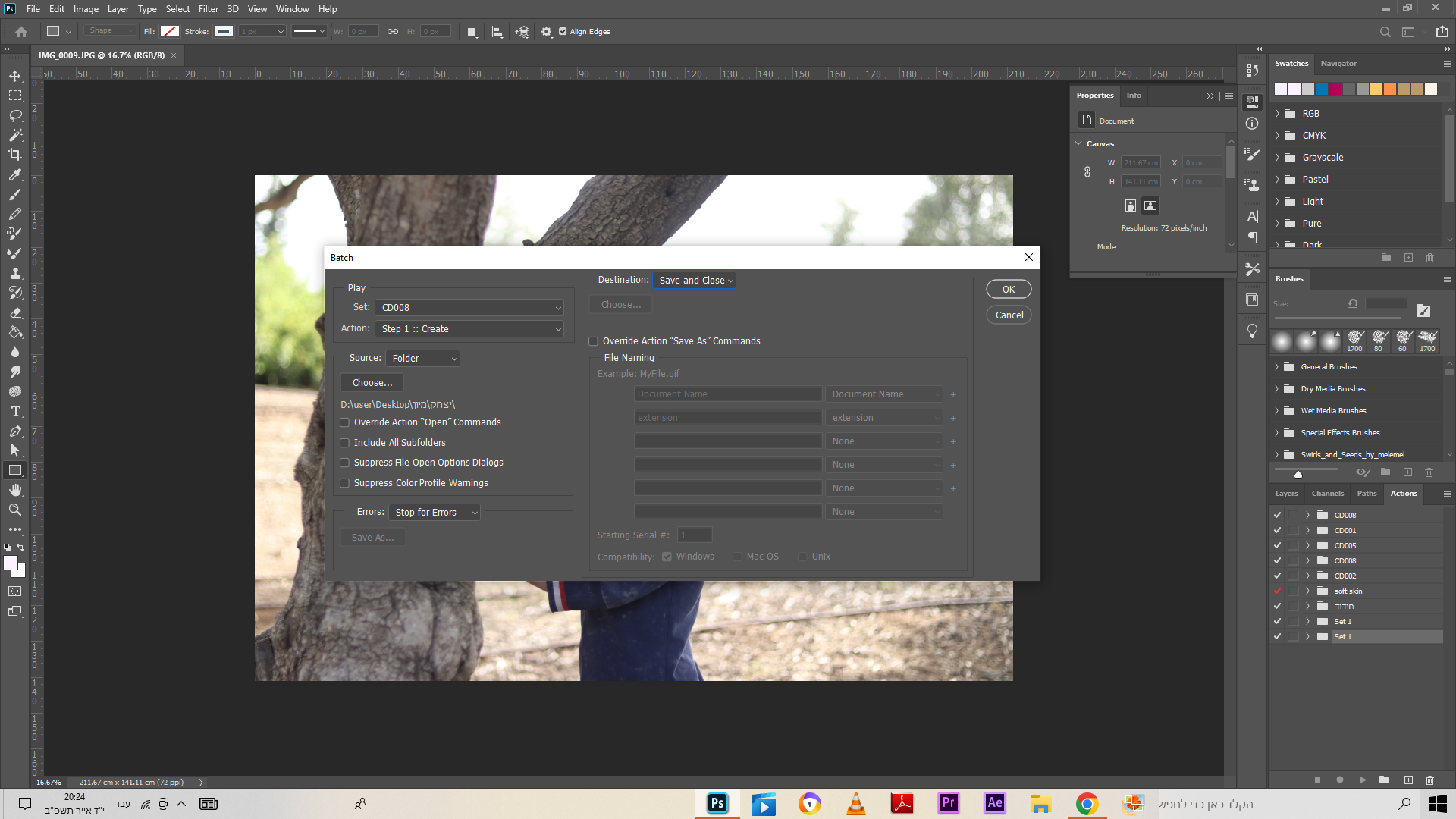Pick the magenta color swatch
Screen dimensions: 1456x819
[1335, 89]
